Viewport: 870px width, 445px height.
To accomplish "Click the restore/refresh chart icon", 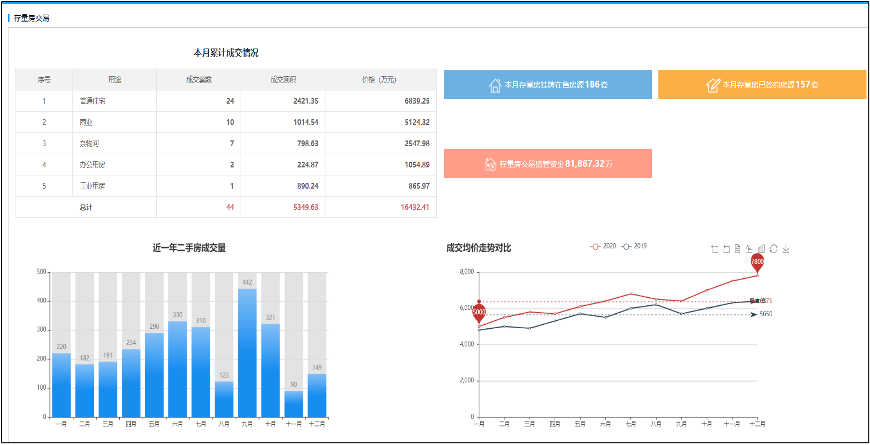I will pos(774,249).
